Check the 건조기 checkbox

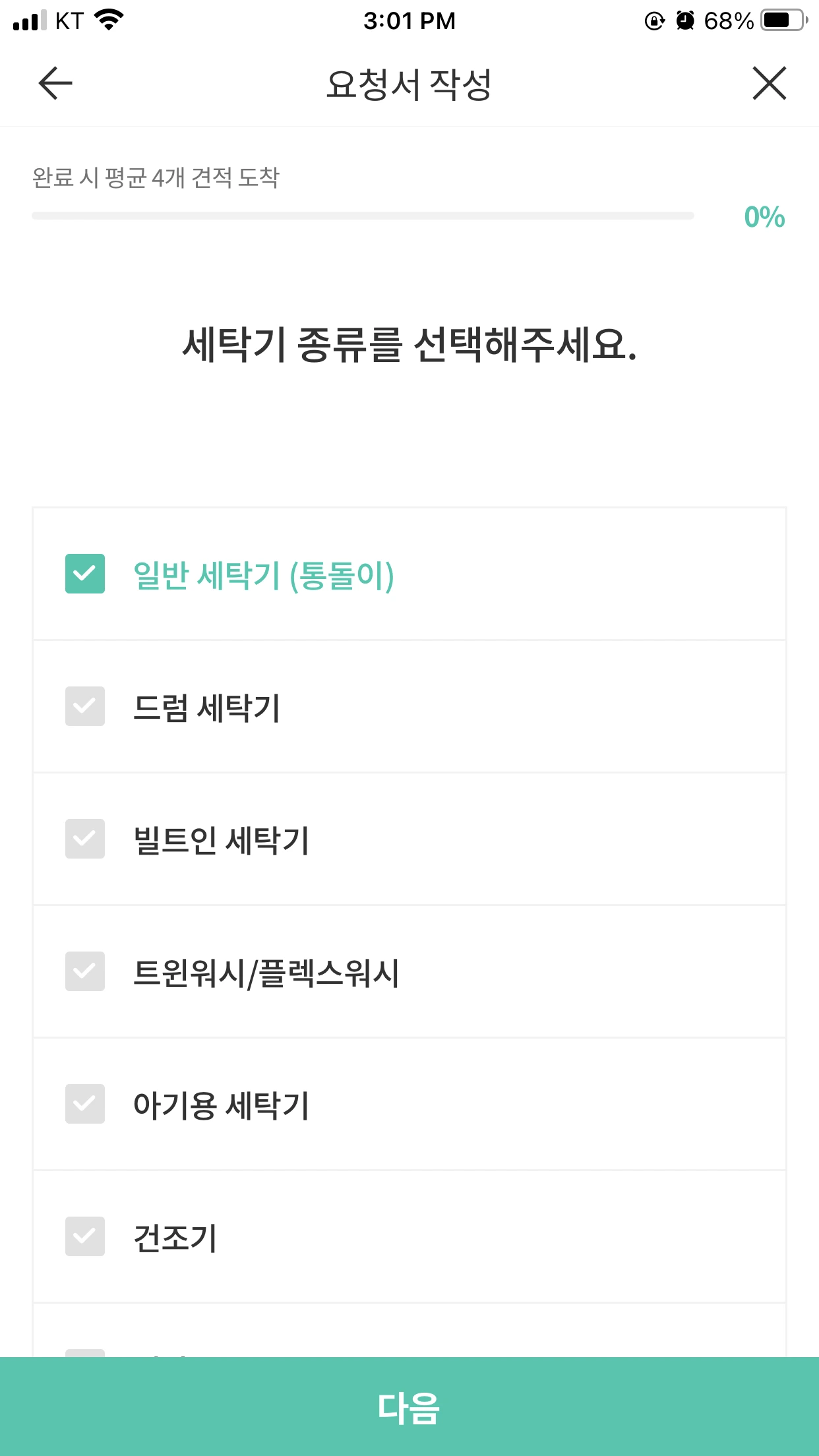point(85,1236)
